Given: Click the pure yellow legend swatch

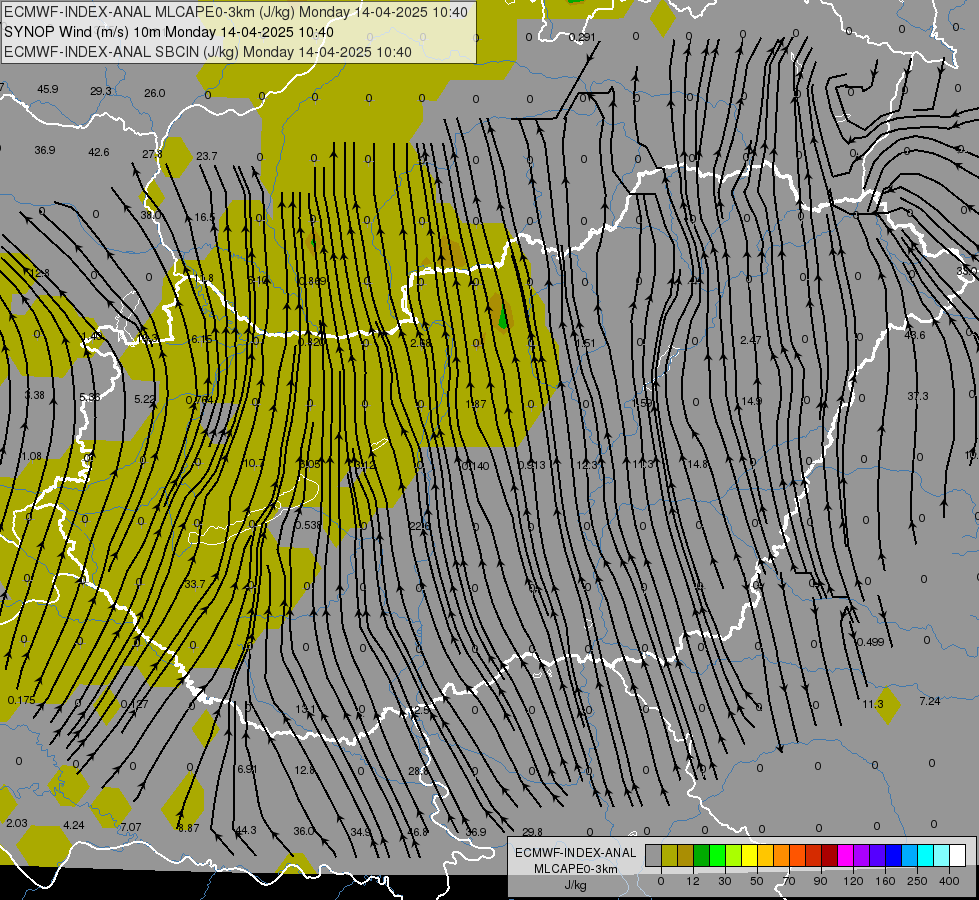Looking at the screenshot, I should tap(749, 856).
